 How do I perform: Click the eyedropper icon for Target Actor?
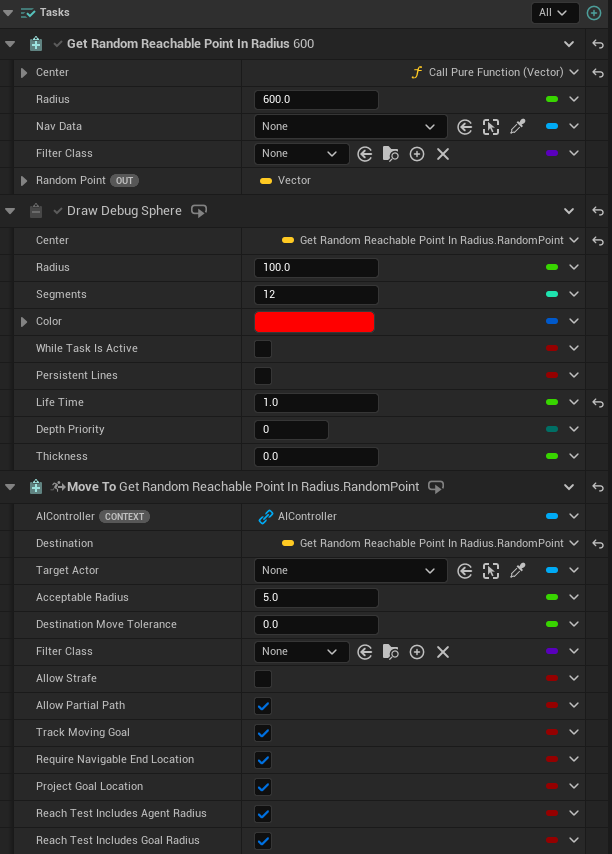point(517,571)
